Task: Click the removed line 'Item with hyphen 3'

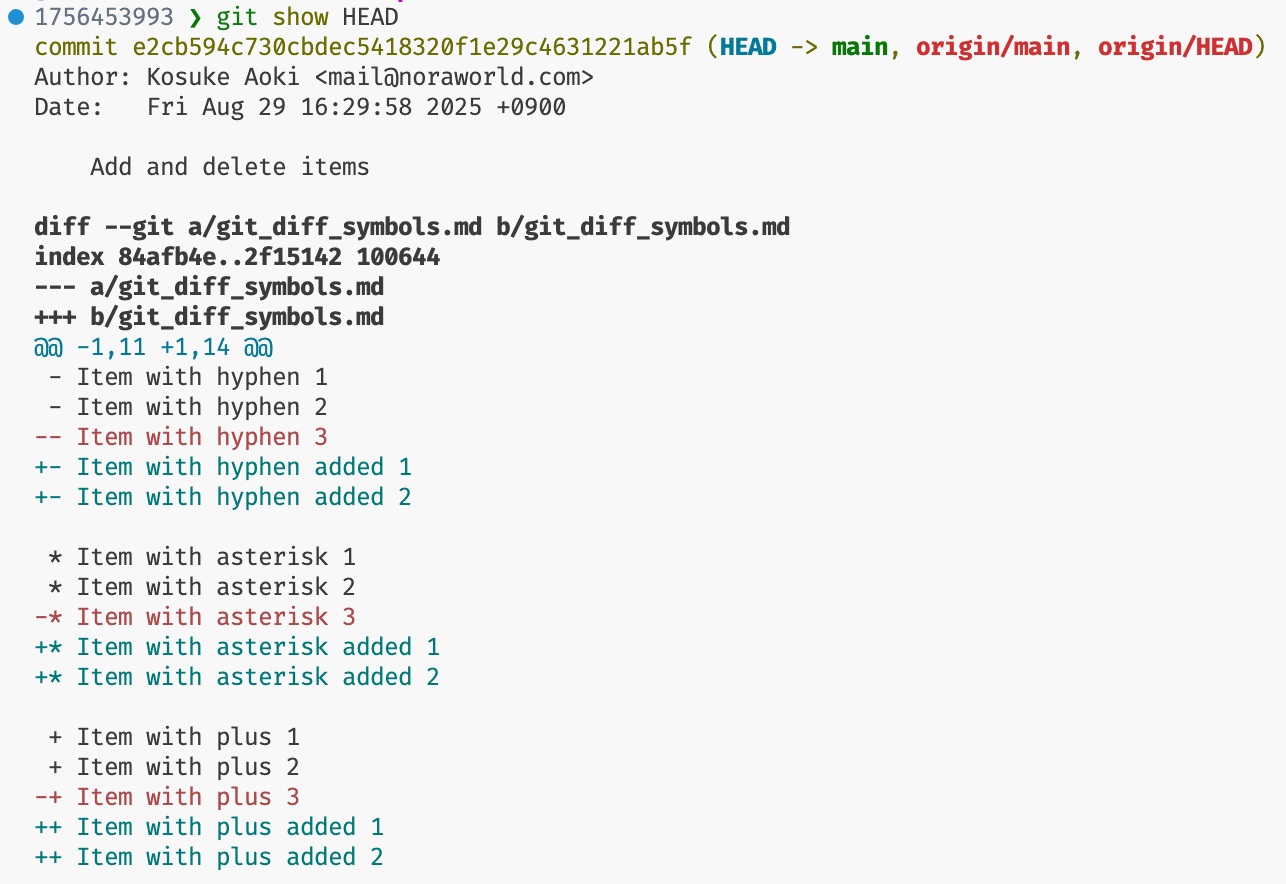Action: click(x=202, y=437)
